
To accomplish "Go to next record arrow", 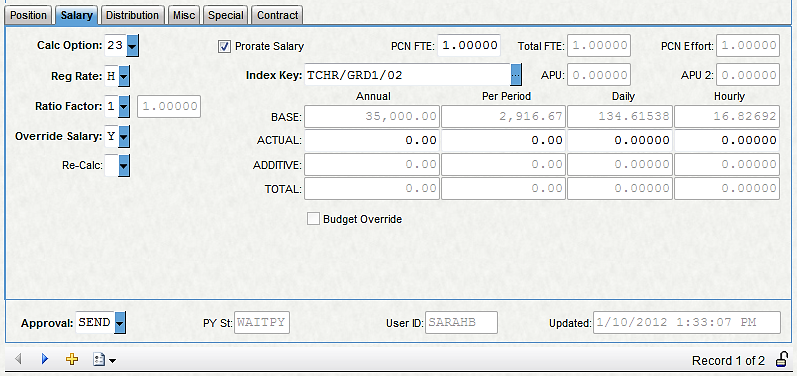I will (45, 360).
